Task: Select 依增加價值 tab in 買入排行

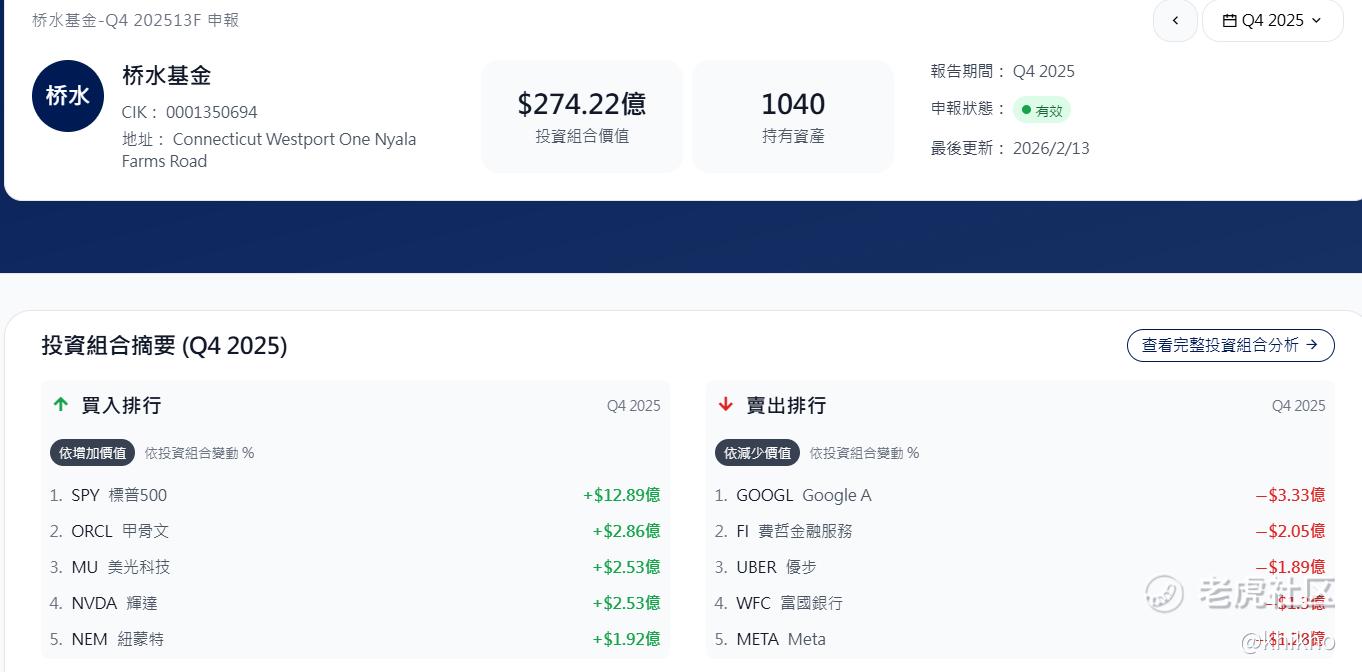Action: point(92,453)
